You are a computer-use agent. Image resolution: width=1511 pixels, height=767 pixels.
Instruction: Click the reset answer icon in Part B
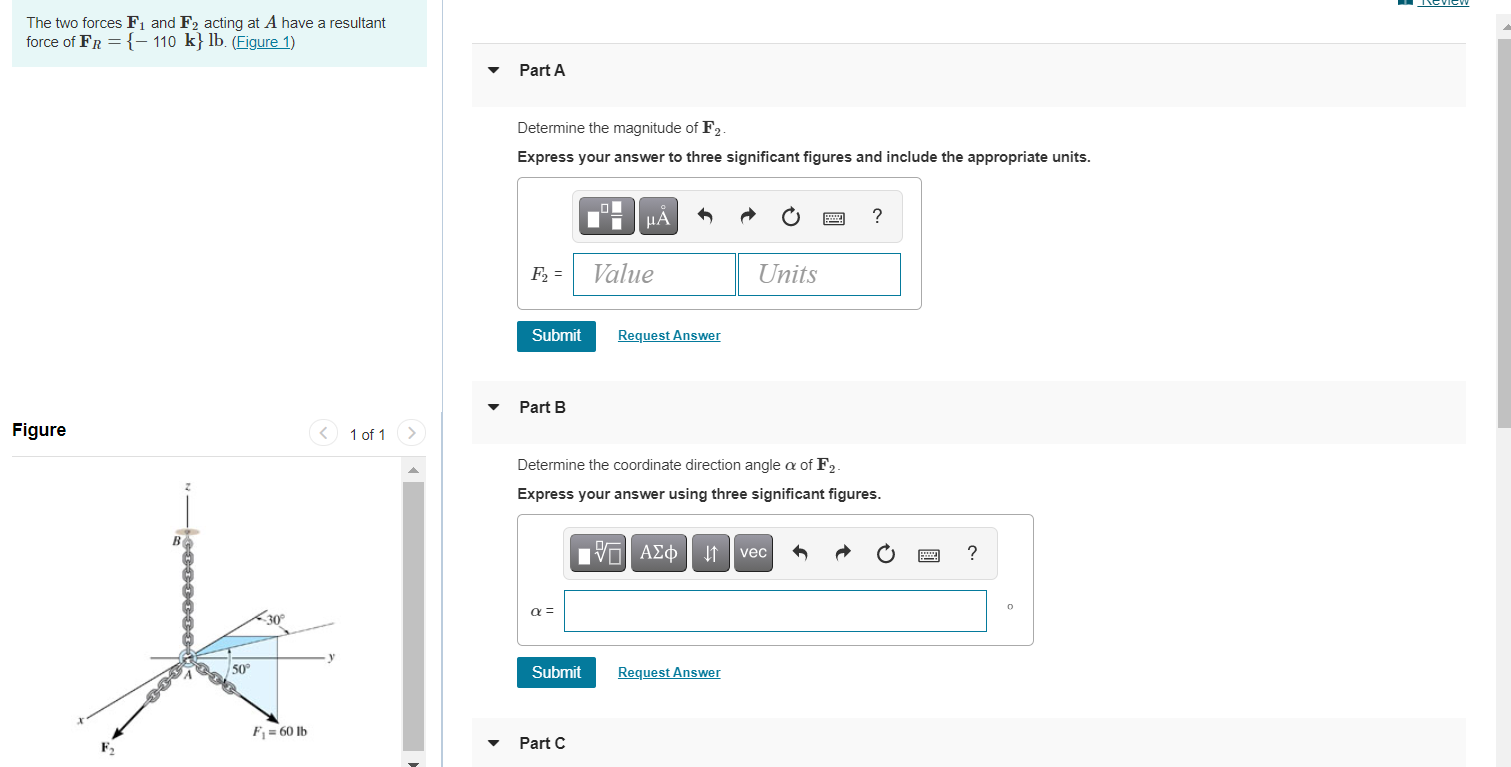pos(885,553)
